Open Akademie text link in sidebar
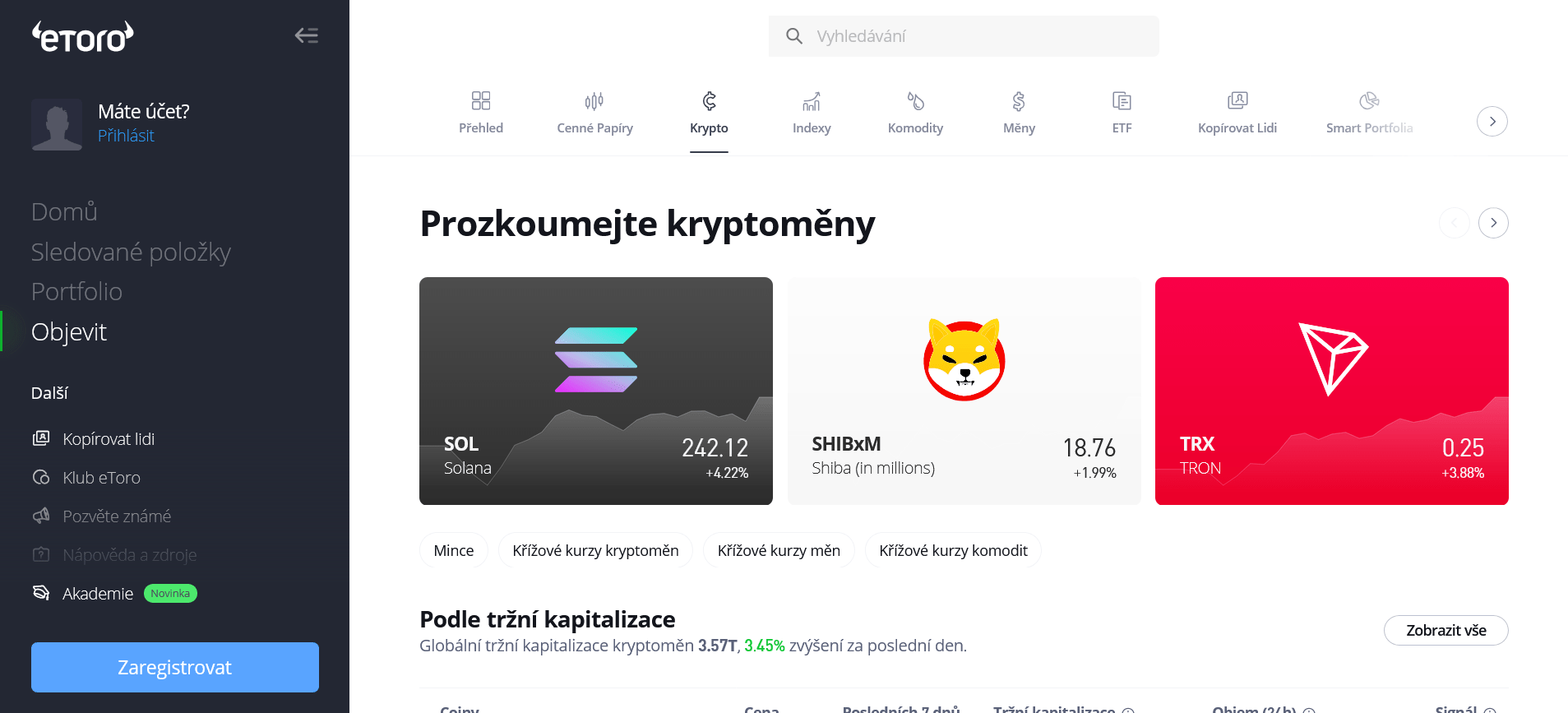This screenshot has width=1568, height=713. coord(98,594)
